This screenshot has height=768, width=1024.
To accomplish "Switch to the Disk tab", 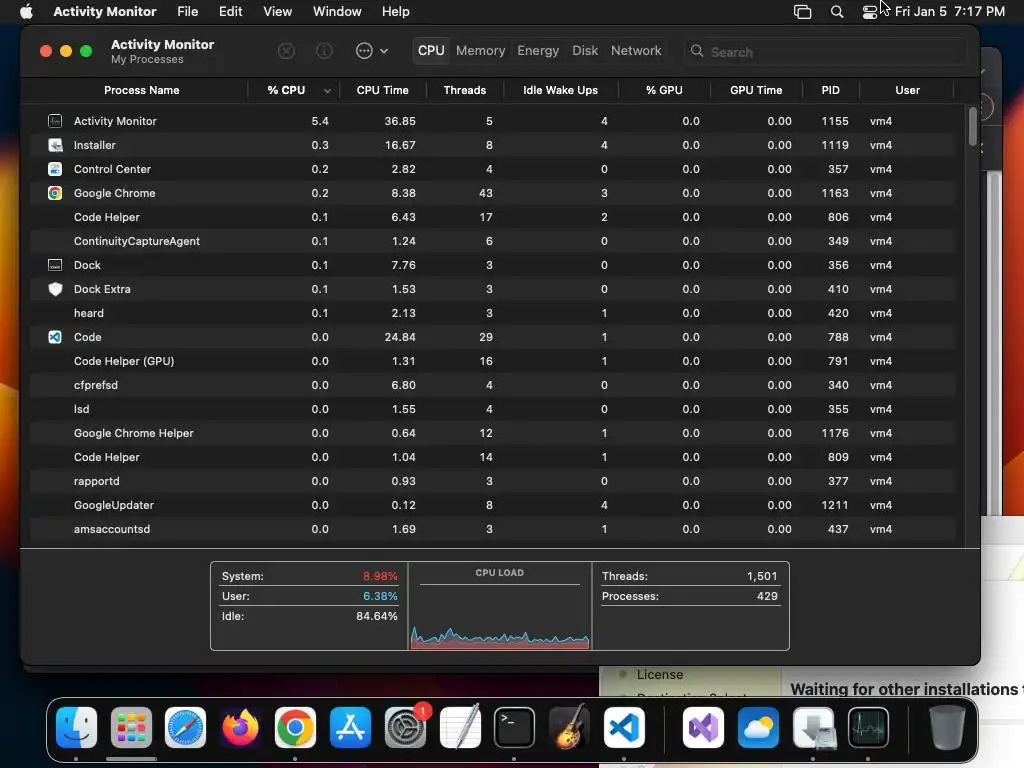I will pyautogui.click(x=585, y=51).
